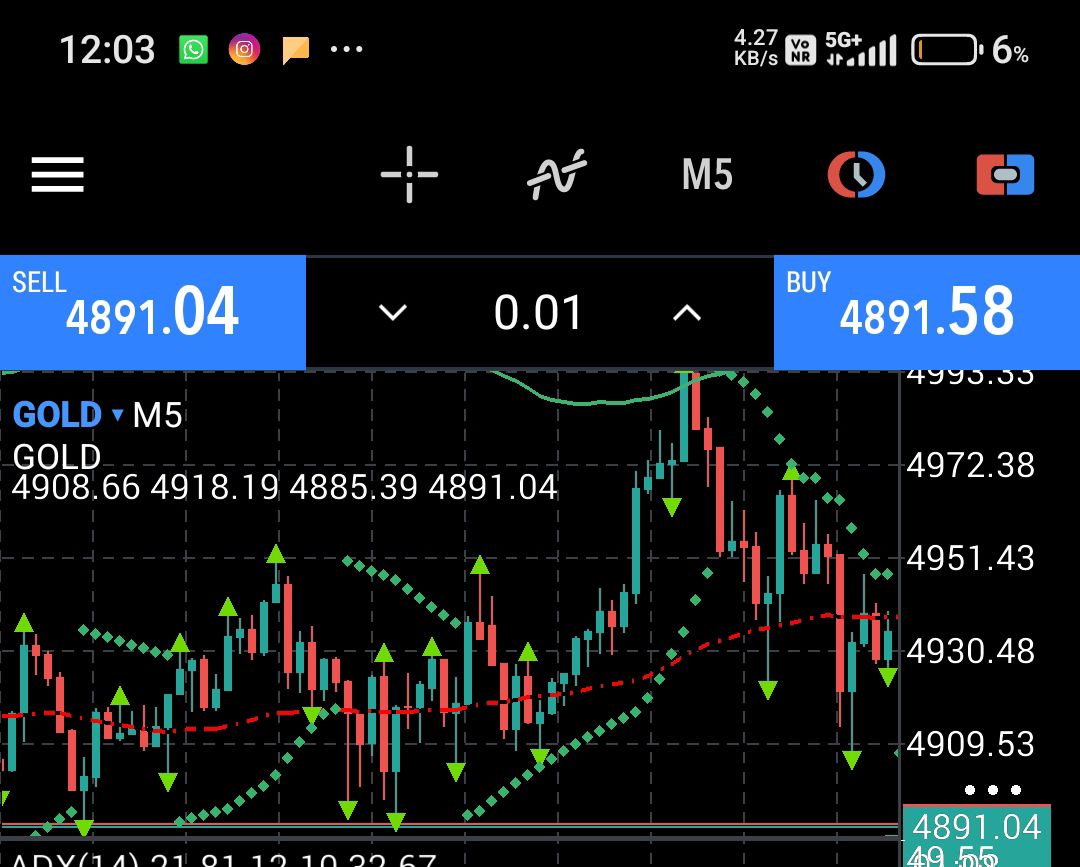This screenshot has width=1080, height=867.
Task: Tap the 0.01 volume field
Action: tap(538, 313)
